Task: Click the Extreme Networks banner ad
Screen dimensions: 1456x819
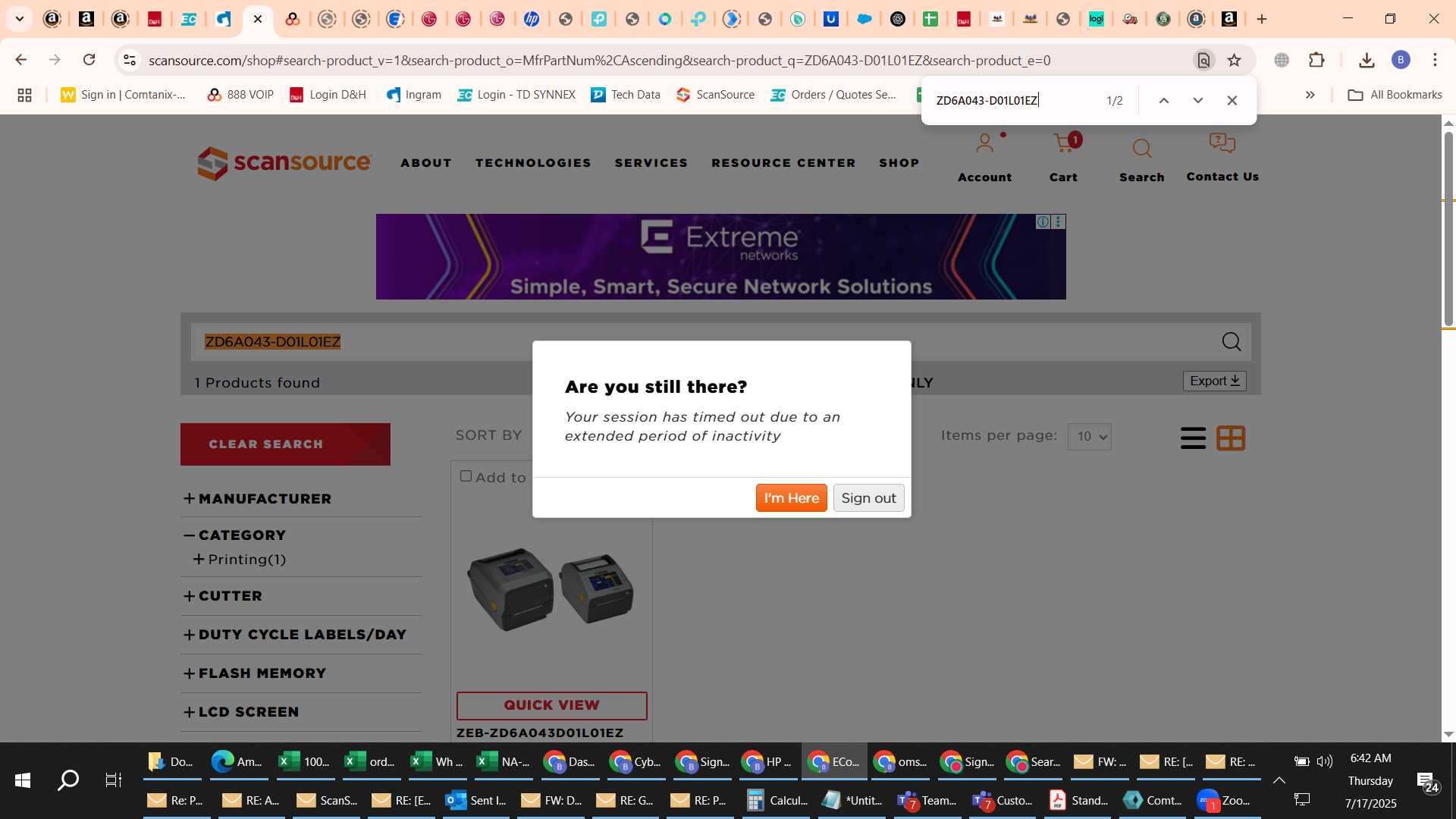Action: tap(720, 256)
